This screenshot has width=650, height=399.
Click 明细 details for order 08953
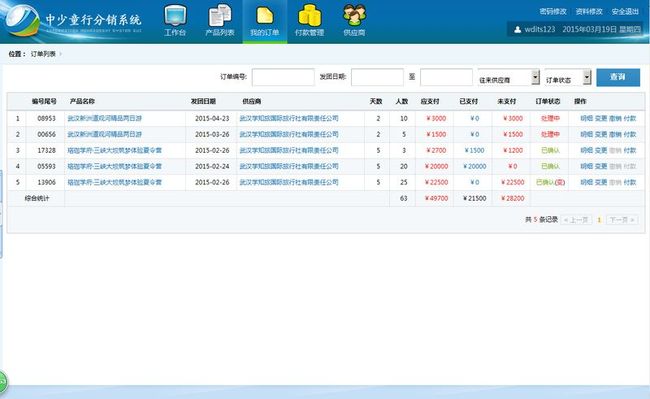(587, 118)
